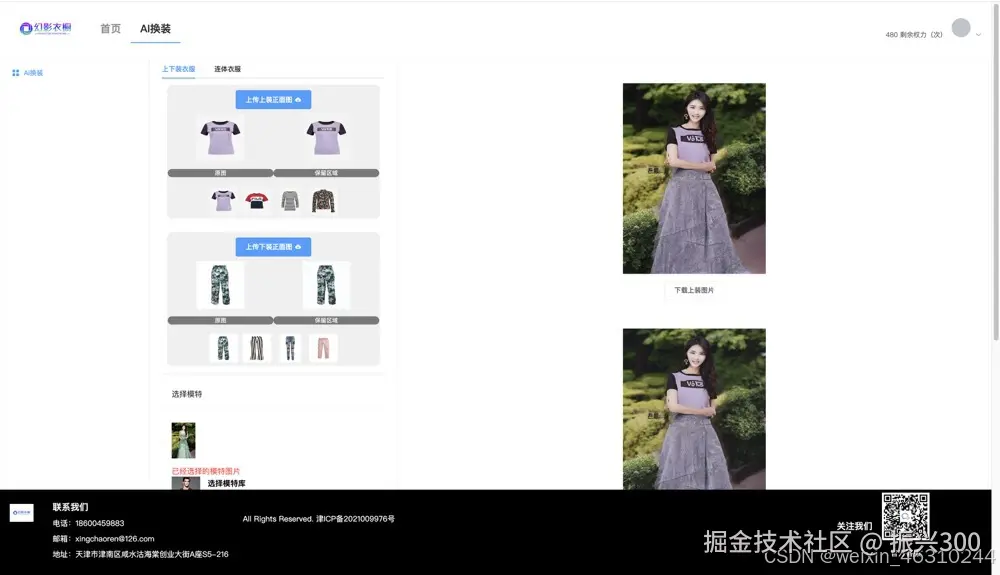Click the user avatar in header
1000x575 pixels.
(961, 28)
